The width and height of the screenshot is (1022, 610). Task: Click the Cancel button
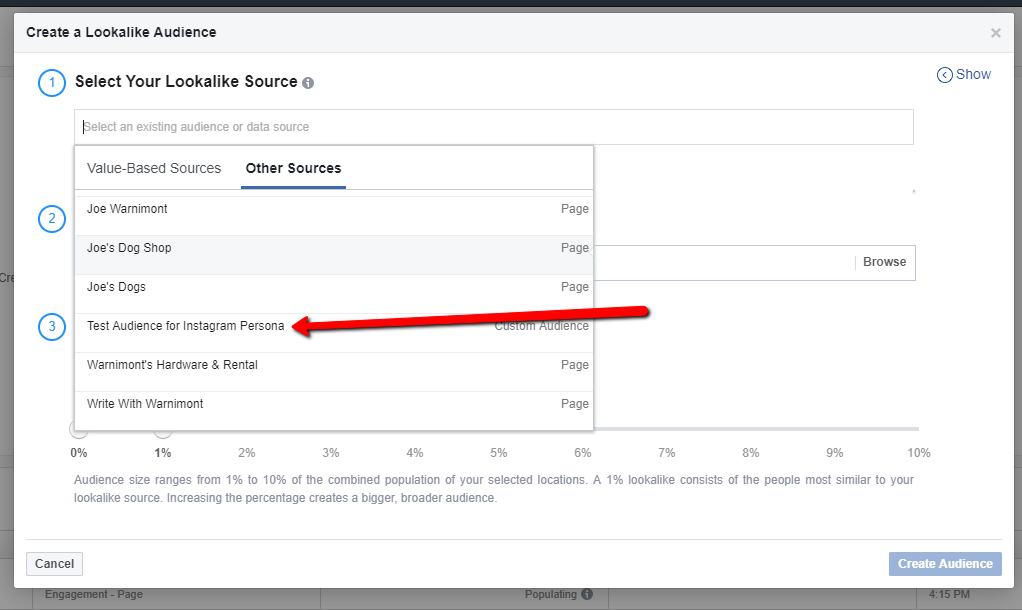54,564
